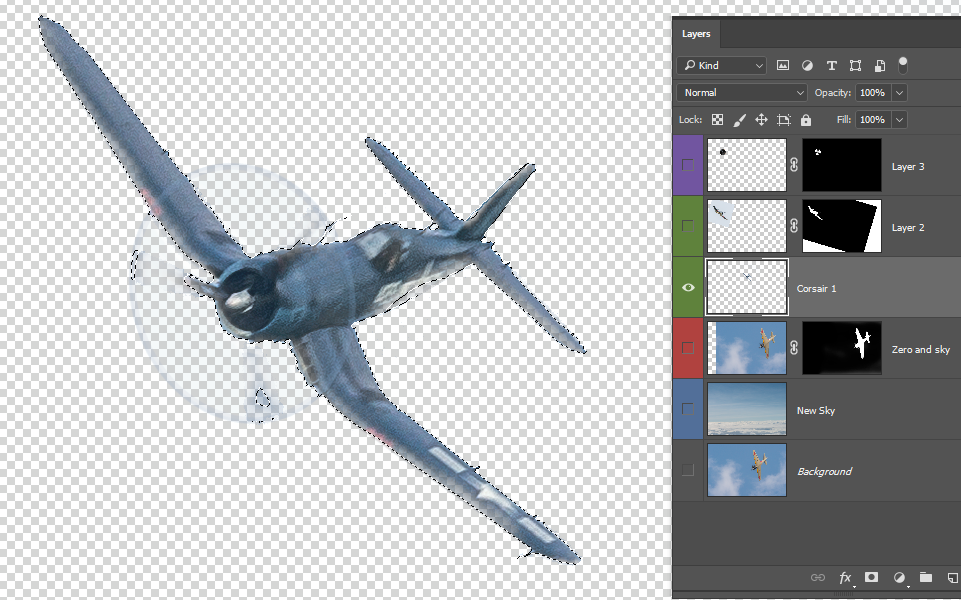Create a new group folder icon
The height and width of the screenshot is (600, 961).
[925, 577]
